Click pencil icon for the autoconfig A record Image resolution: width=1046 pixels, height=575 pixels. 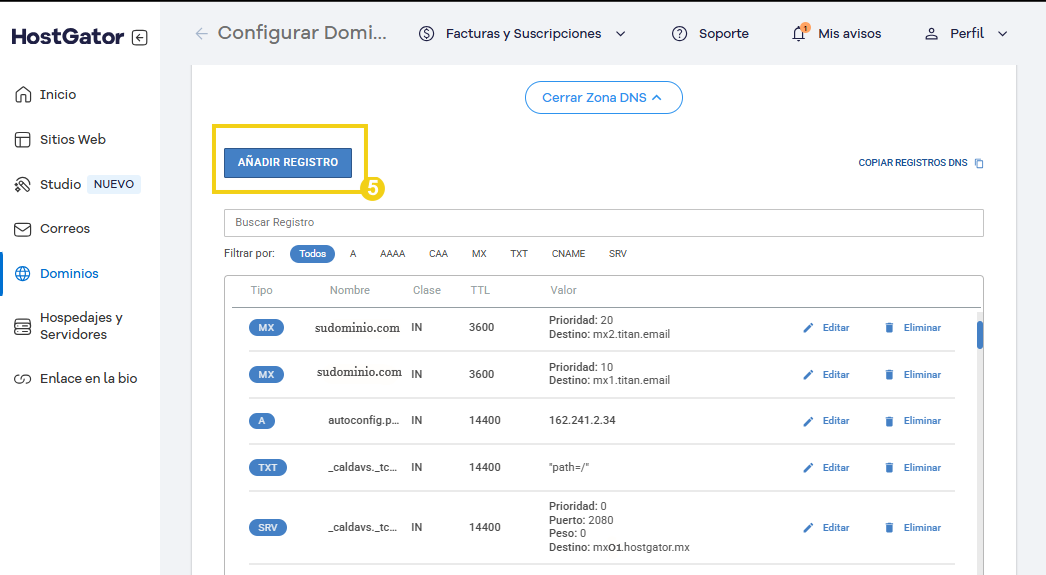point(808,421)
